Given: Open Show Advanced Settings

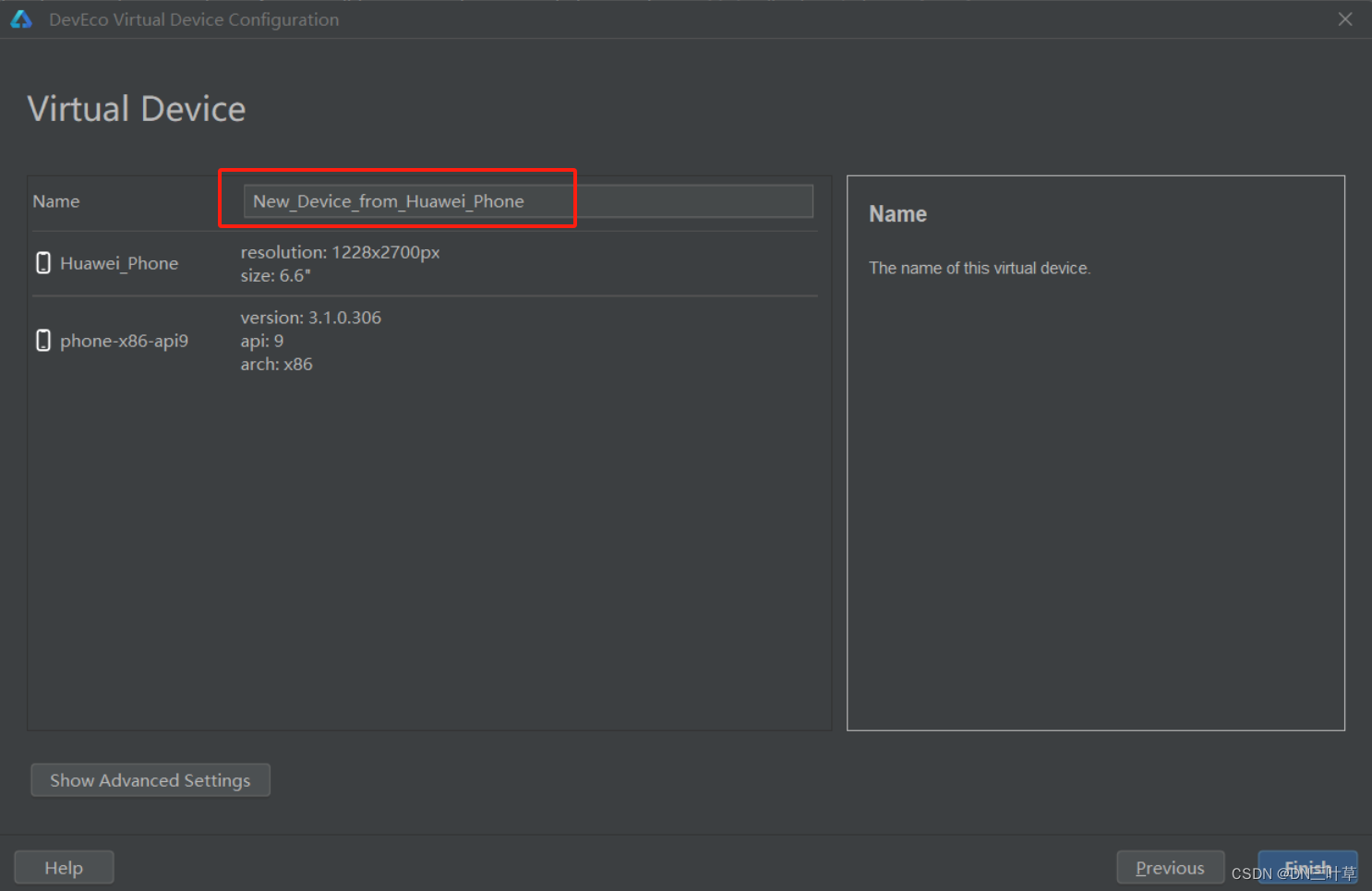Looking at the screenshot, I should [150, 780].
